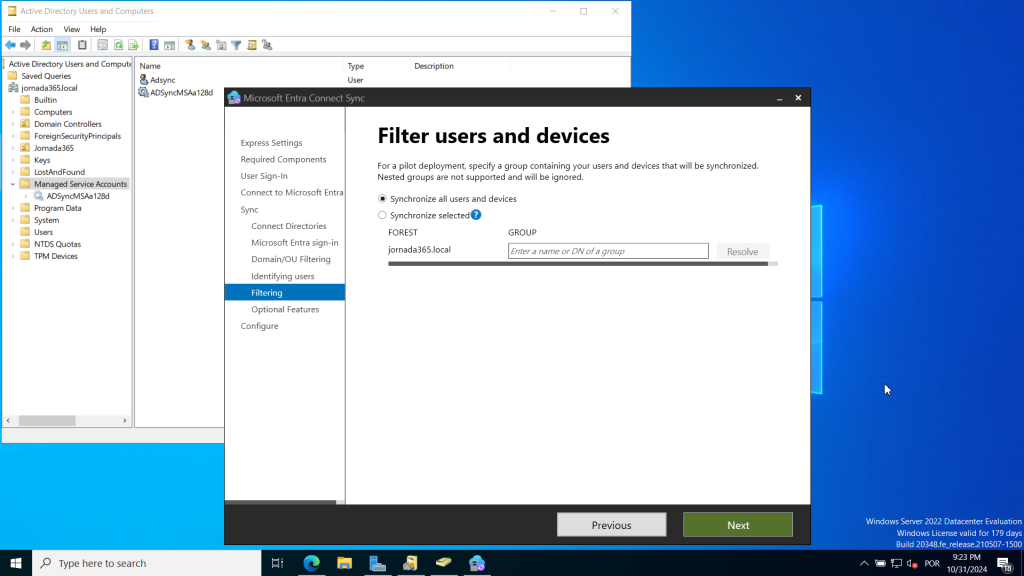This screenshot has width=1024, height=576.
Task: Click the Back arrow in ADUC toolbar
Action: point(10,45)
